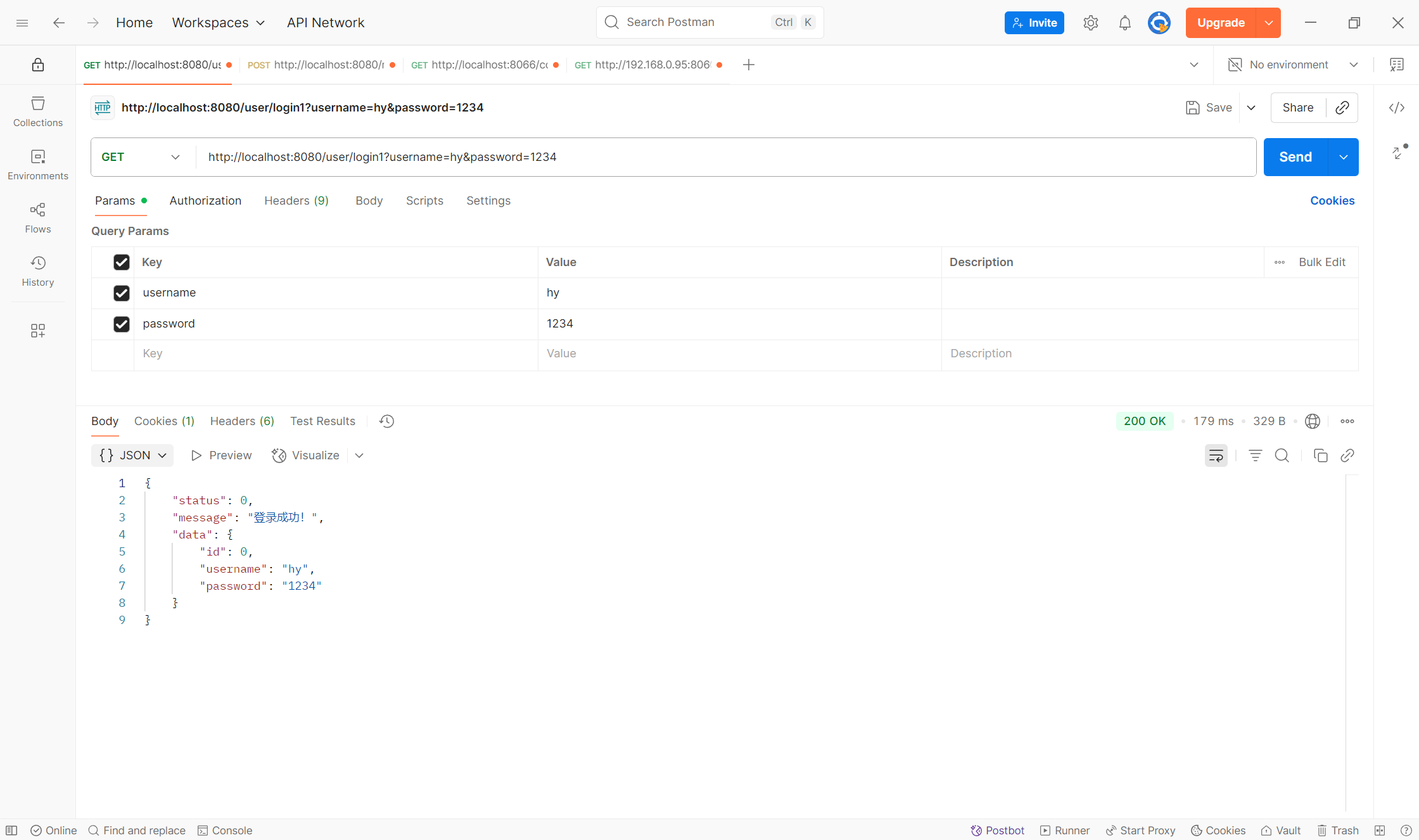Open the GET method dropdown
Image resolution: width=1419 pixels, height=840 pixels.
[x=141, y=157]
